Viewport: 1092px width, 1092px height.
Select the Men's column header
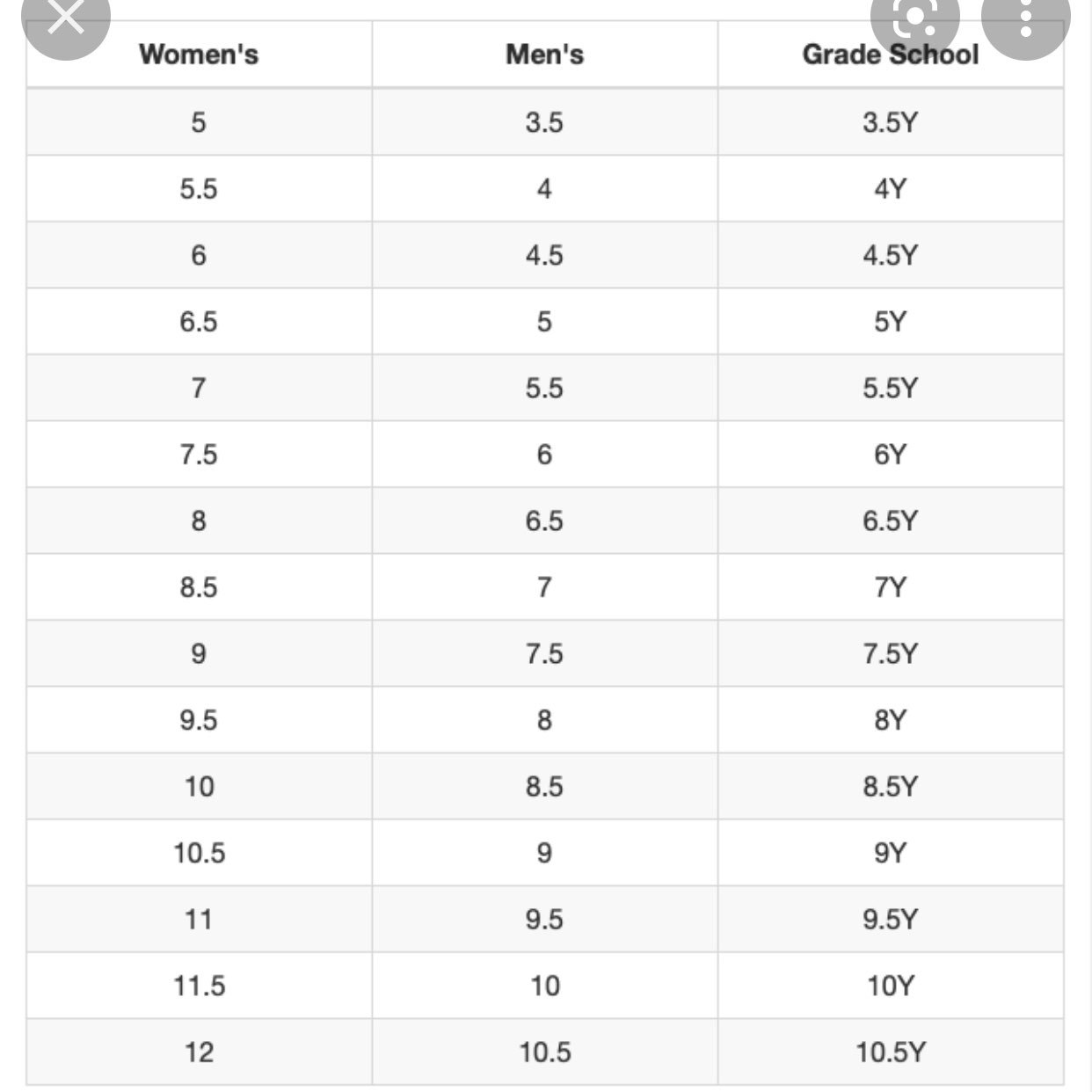click(x=544, y=55)
